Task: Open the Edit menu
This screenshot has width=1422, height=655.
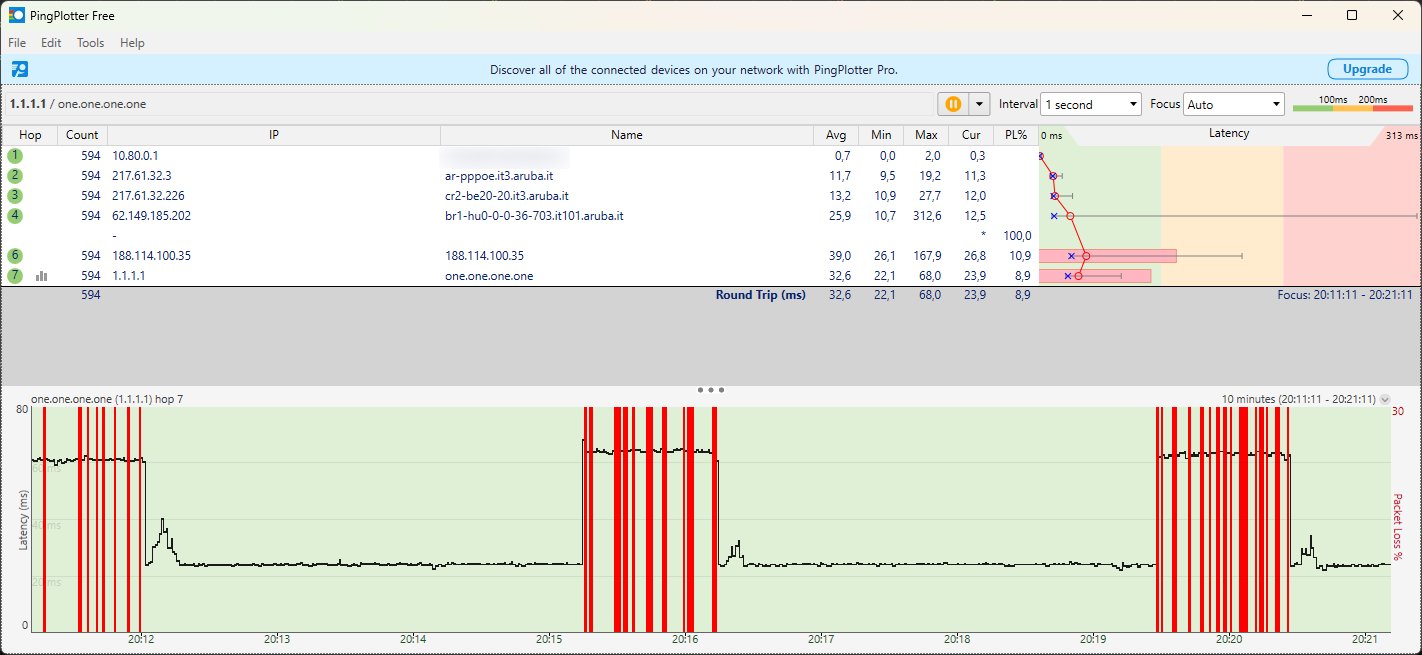Action: [51, 43]
